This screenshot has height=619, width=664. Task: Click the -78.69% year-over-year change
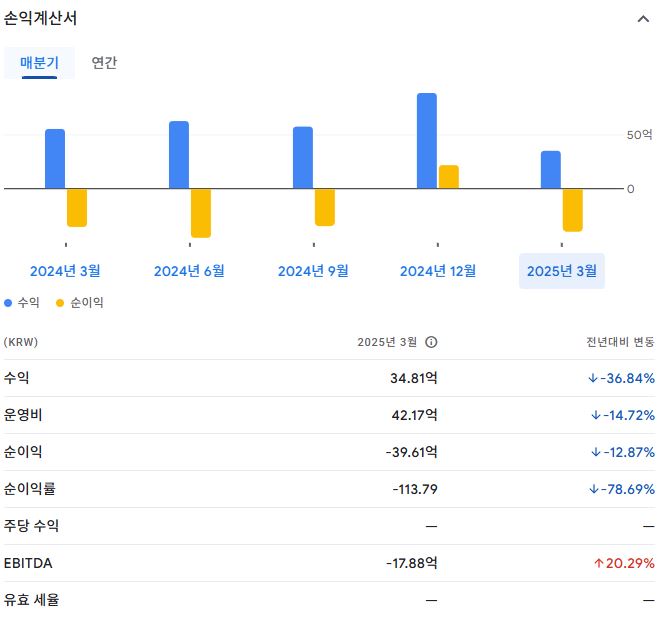622,489
